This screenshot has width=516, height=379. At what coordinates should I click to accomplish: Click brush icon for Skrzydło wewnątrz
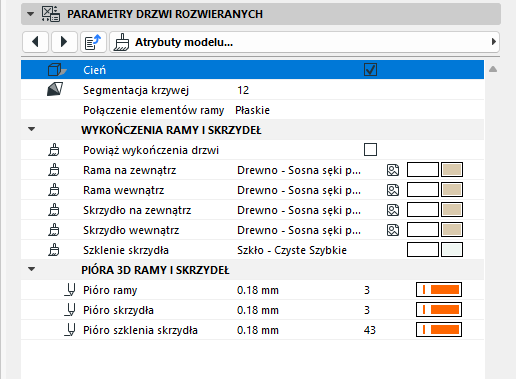click(x=54, y=230)
